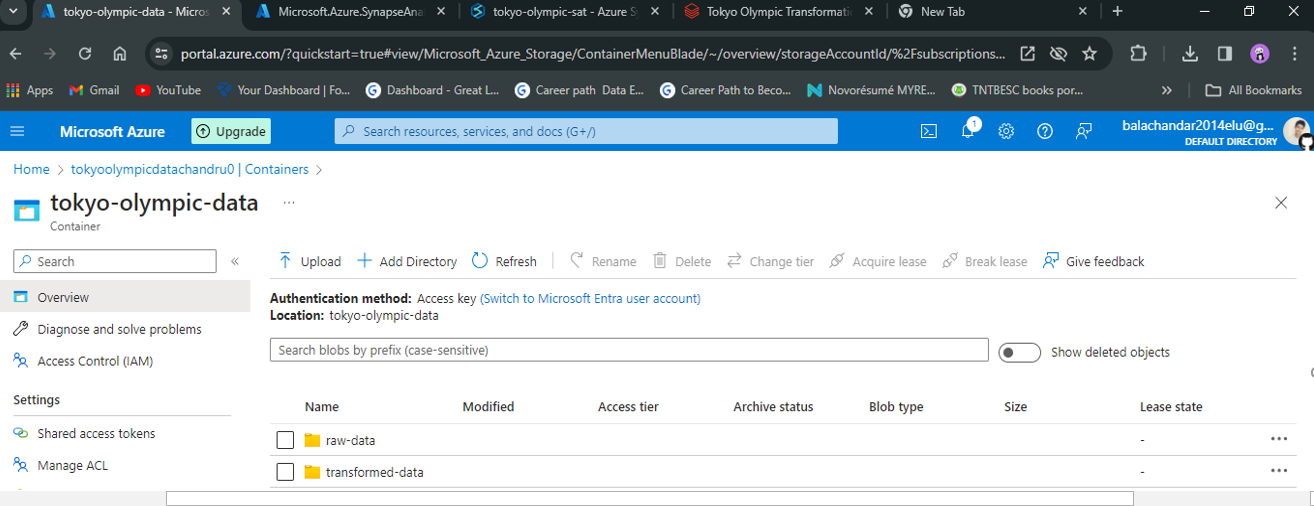The height and width of the screenshot is (506, 1314).
Task: Open the Apps bookmarks shortcut
Action: click(30, 90)
